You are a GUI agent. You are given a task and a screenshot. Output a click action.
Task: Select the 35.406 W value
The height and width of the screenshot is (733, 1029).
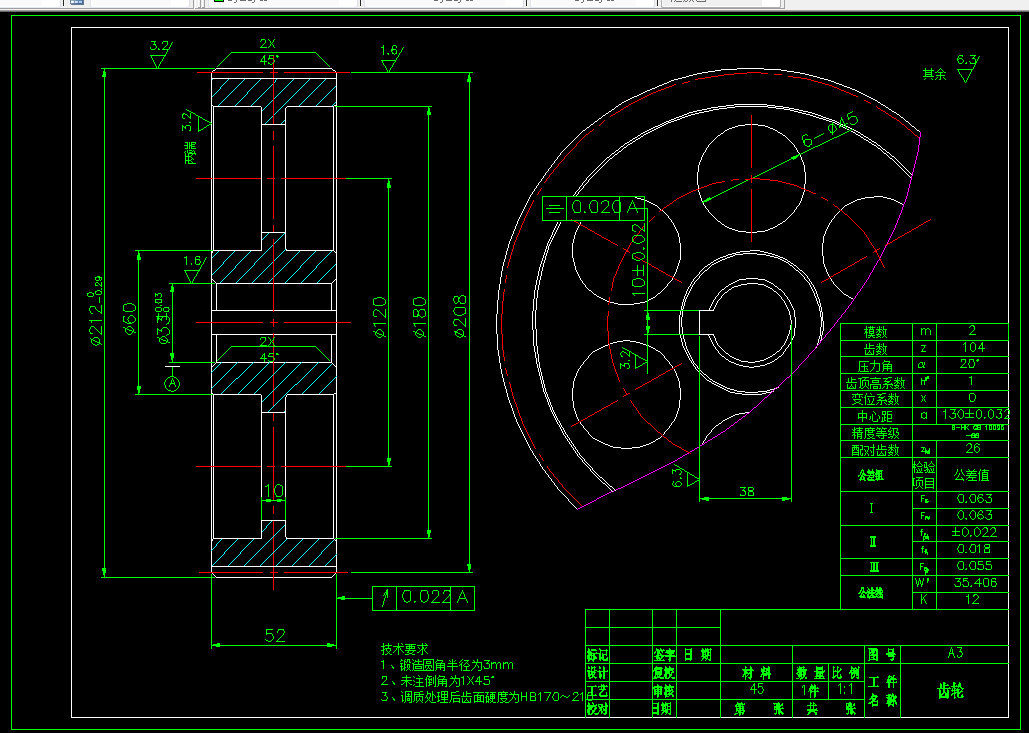pos(975,583)
